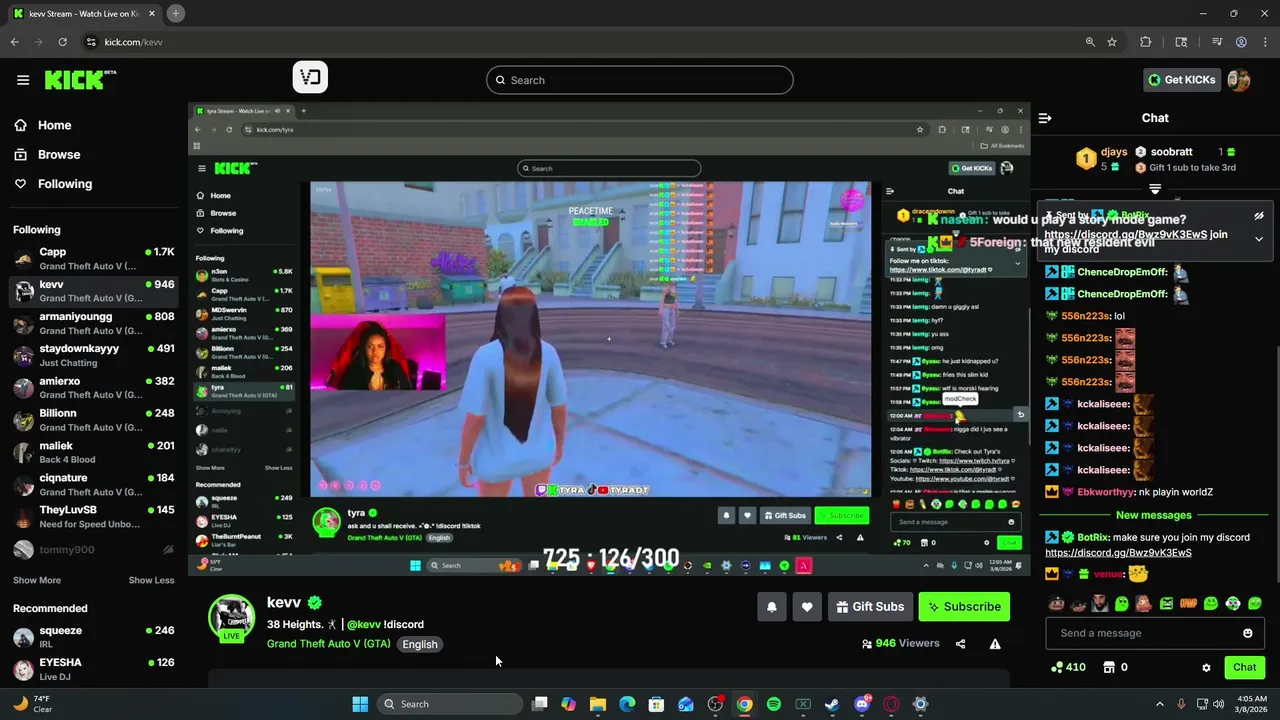Open OBS Studio from the taskbar
Image resolution: width=1280 pixels, height=720 pixels.
715,704
